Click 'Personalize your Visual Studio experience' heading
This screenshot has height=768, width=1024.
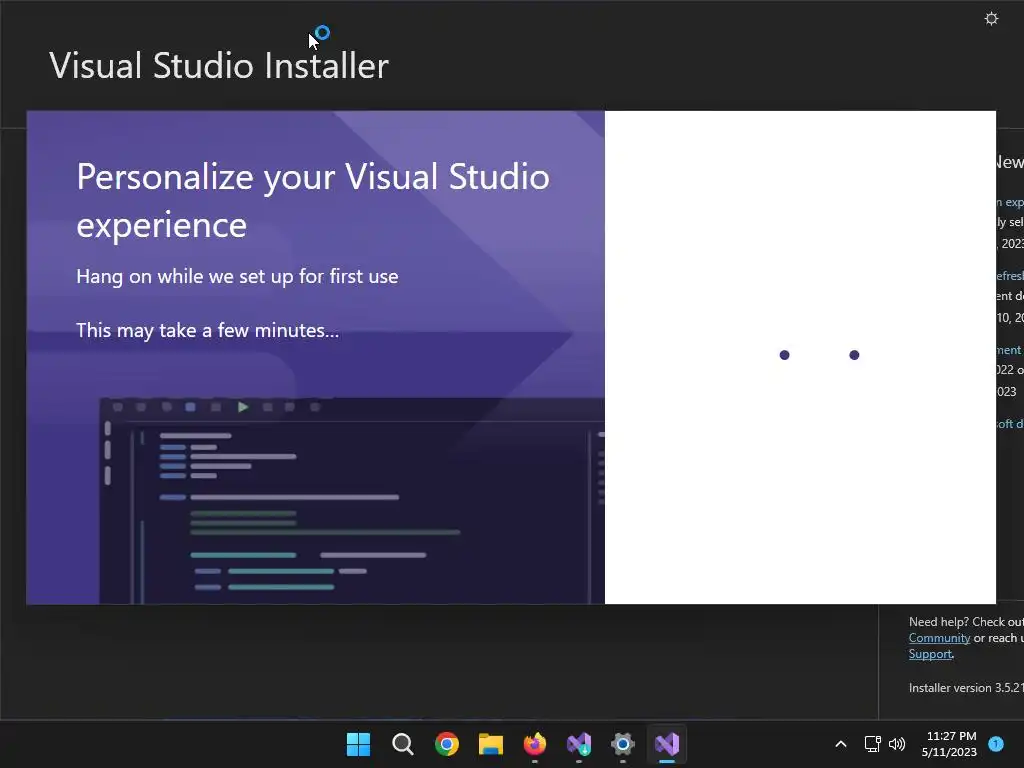coord(313,200)
